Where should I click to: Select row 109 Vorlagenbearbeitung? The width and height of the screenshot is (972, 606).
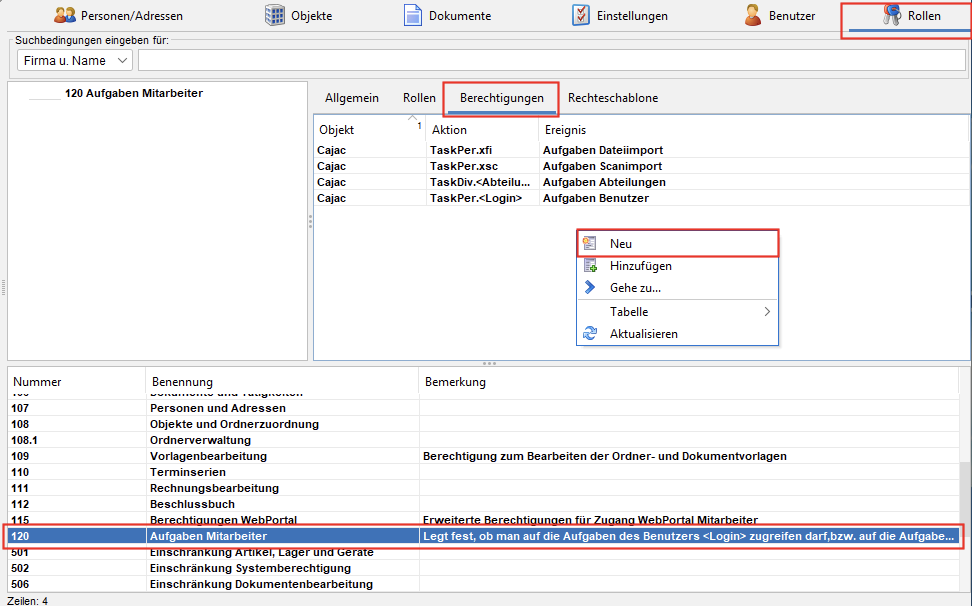208,456
